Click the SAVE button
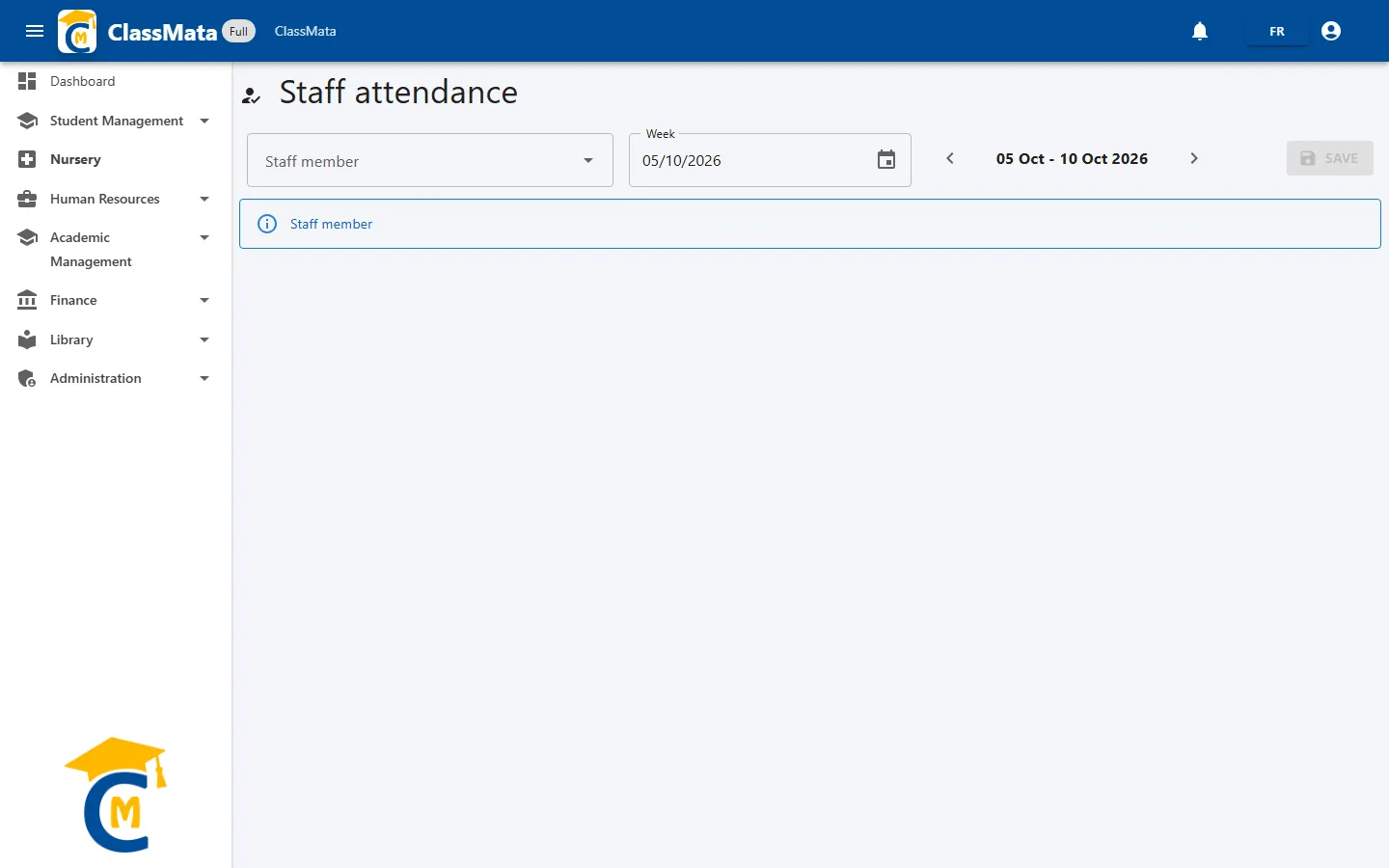This screenshot has height=868, width=1389. [1329, 158]
